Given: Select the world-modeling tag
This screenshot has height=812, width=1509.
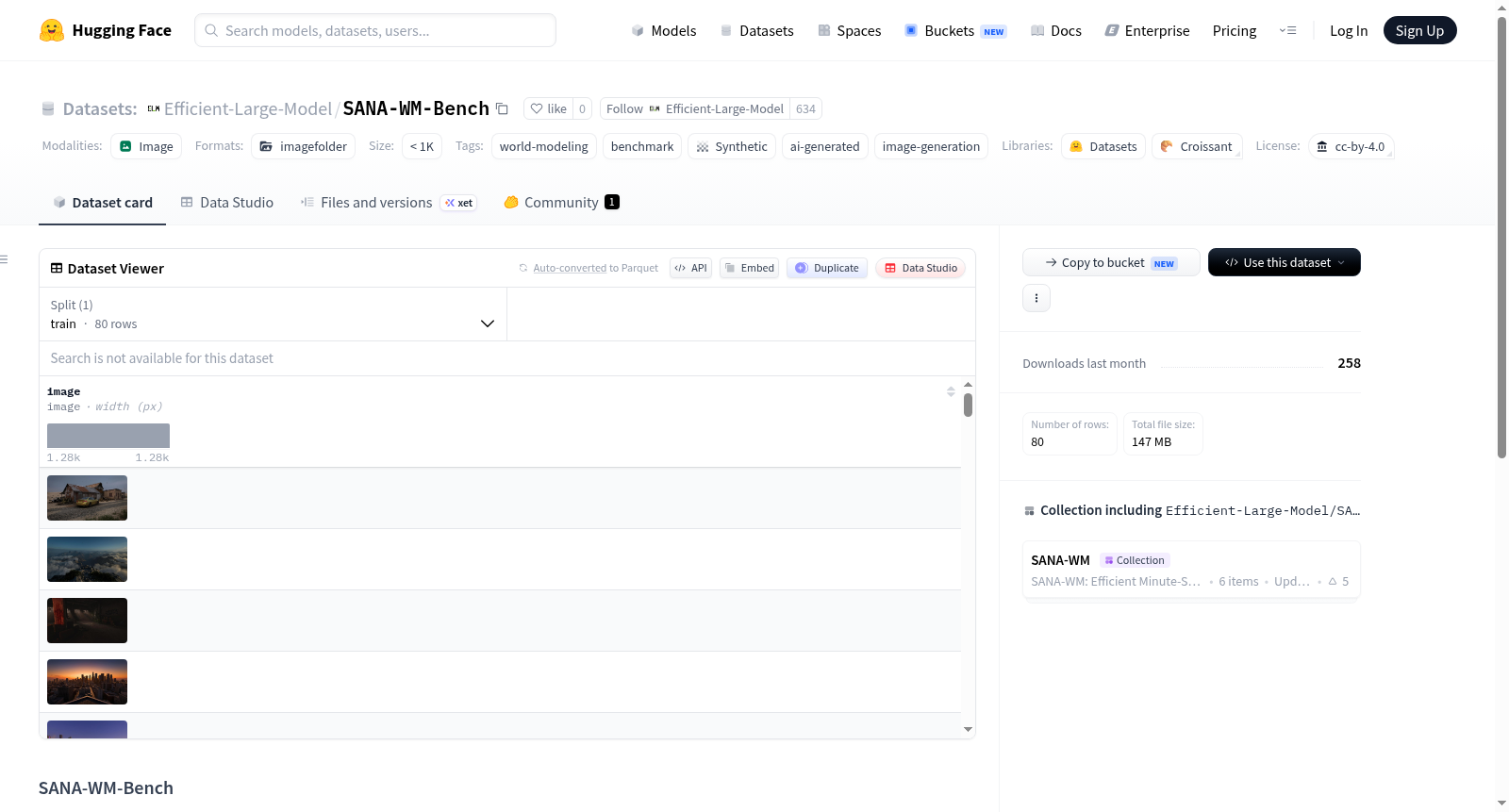Looking at the screenshot, I should pyautogui.click(x=544, y=146).
